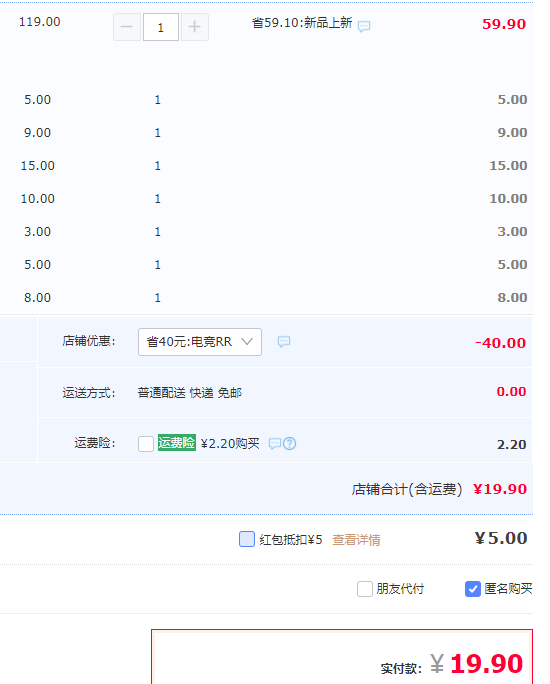Click comment icon beside ¥2.20购买
Screen dimensions: 550x684
pyautogui.click(x=275, y=444)
